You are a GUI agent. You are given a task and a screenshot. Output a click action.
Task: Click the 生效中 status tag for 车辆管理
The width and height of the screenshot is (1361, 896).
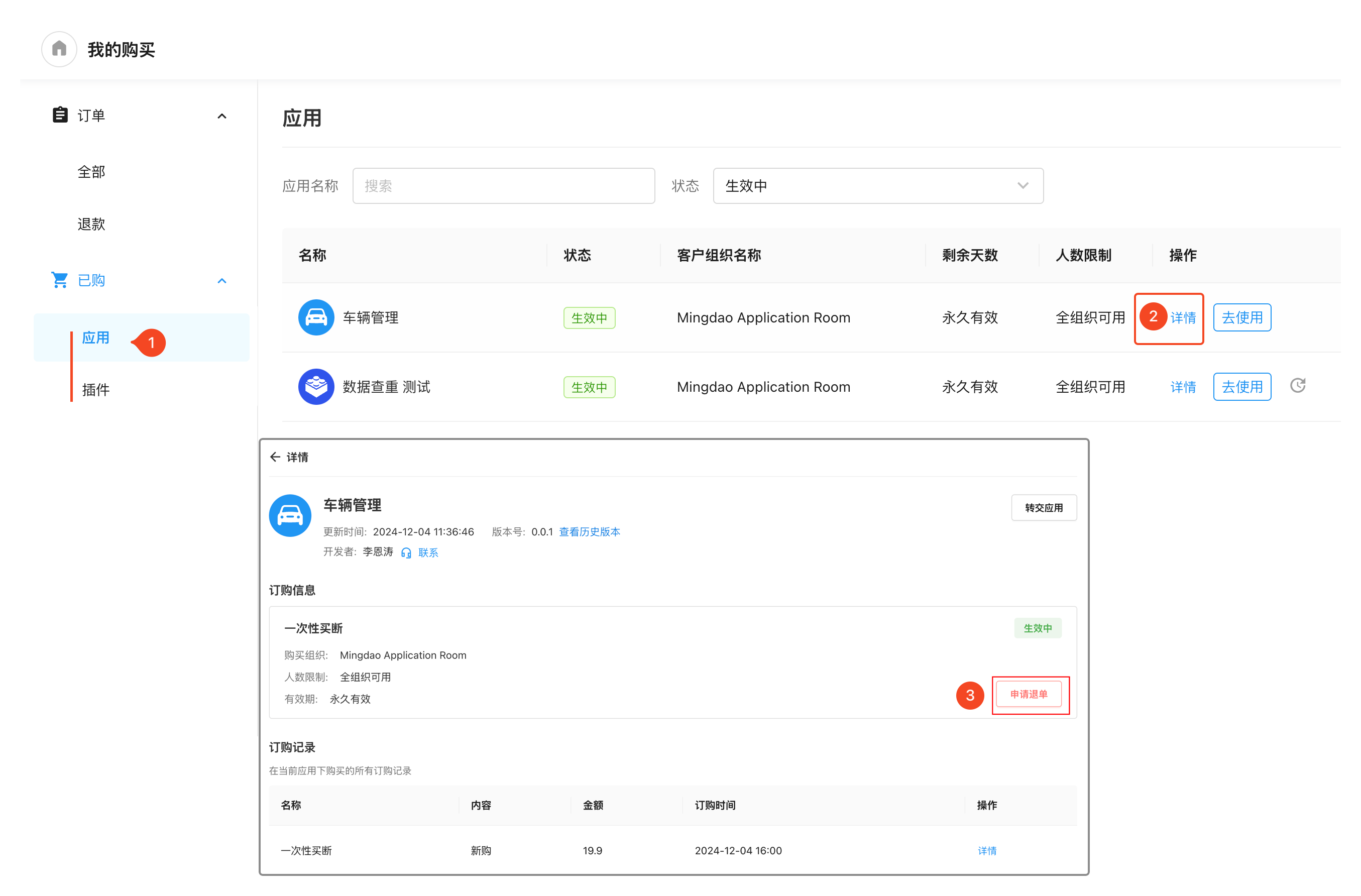coord(589,318)
